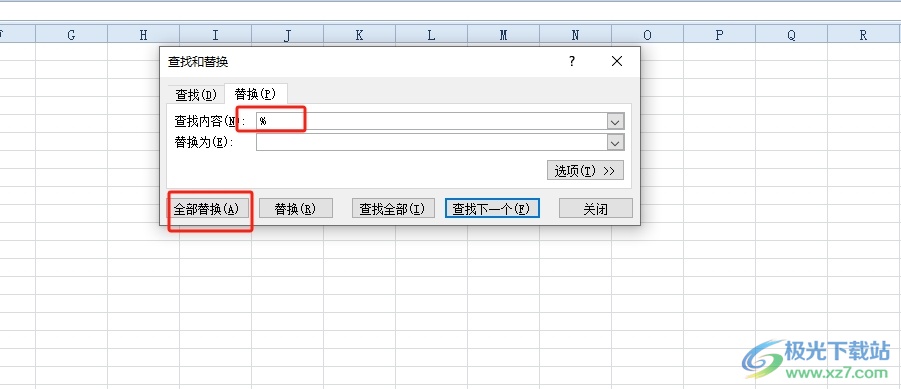Select column Q header
This screenshot has height=389, width=901.
coord(791,35)
